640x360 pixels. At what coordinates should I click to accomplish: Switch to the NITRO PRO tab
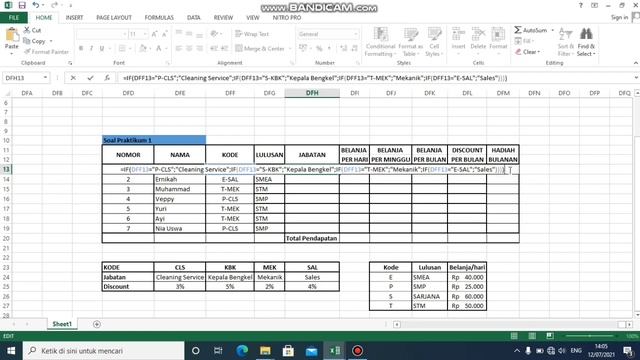[x=287, y=18]
